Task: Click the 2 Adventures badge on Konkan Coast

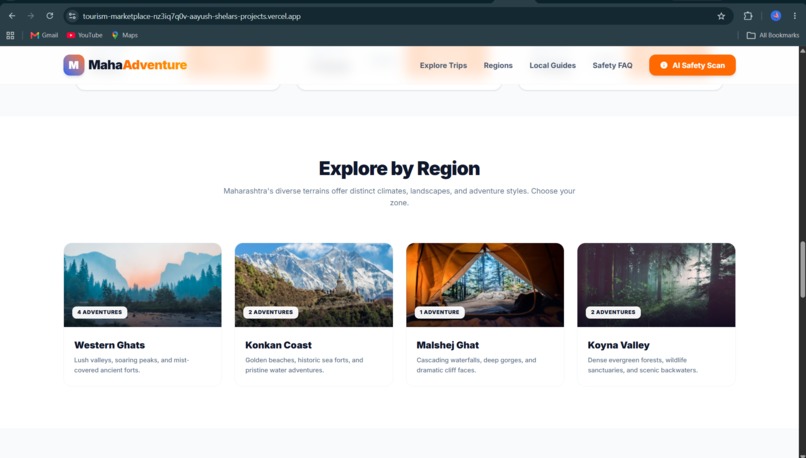Action: [x=270, y=312]
